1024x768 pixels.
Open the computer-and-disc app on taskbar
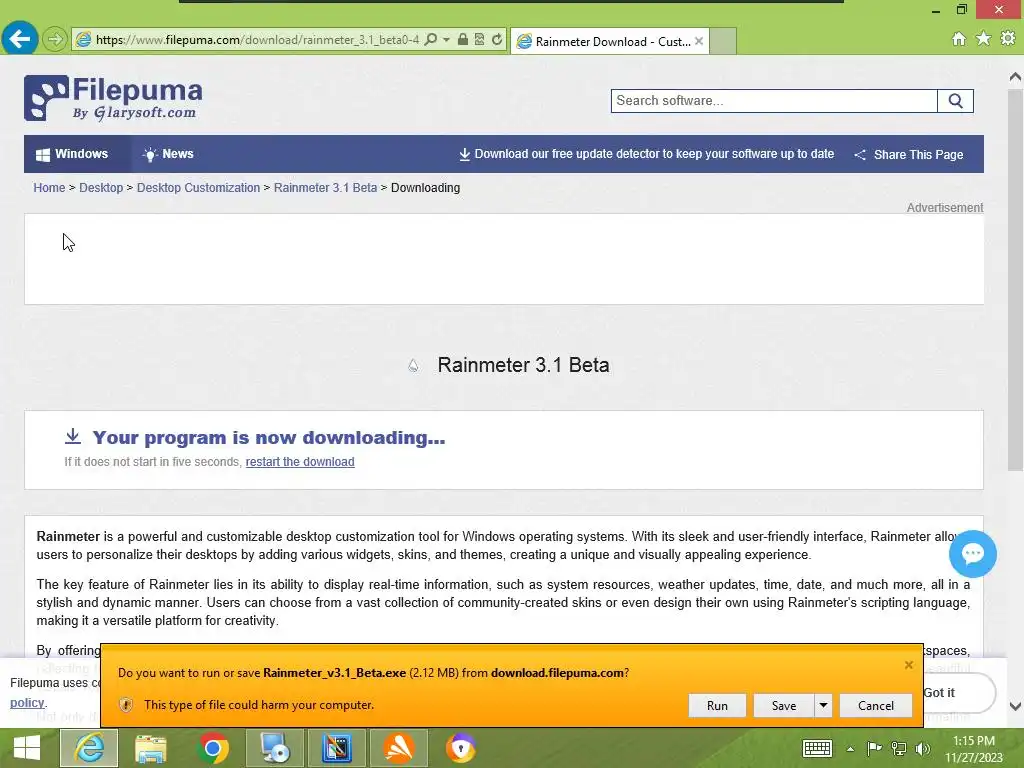click(275, 748)
